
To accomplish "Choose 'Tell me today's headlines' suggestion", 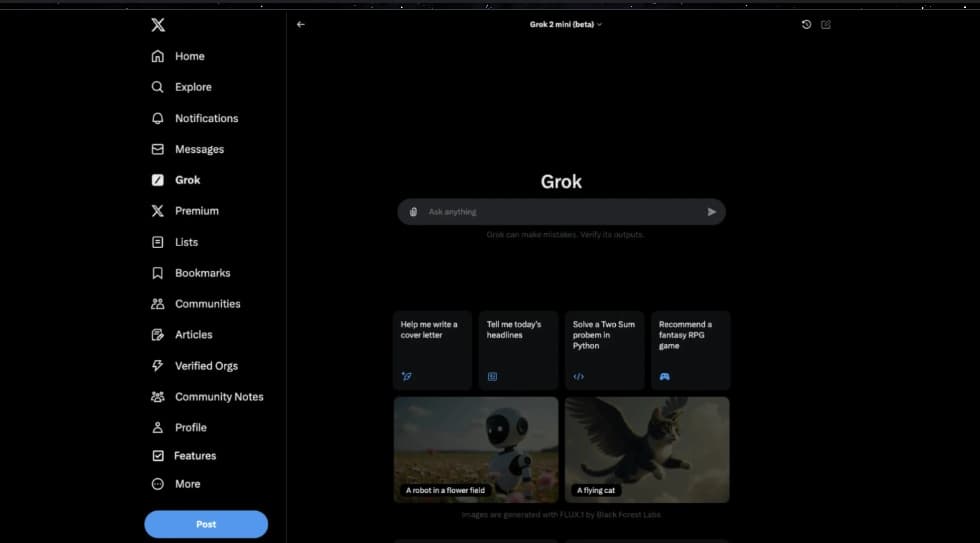I will pos(518,351).
